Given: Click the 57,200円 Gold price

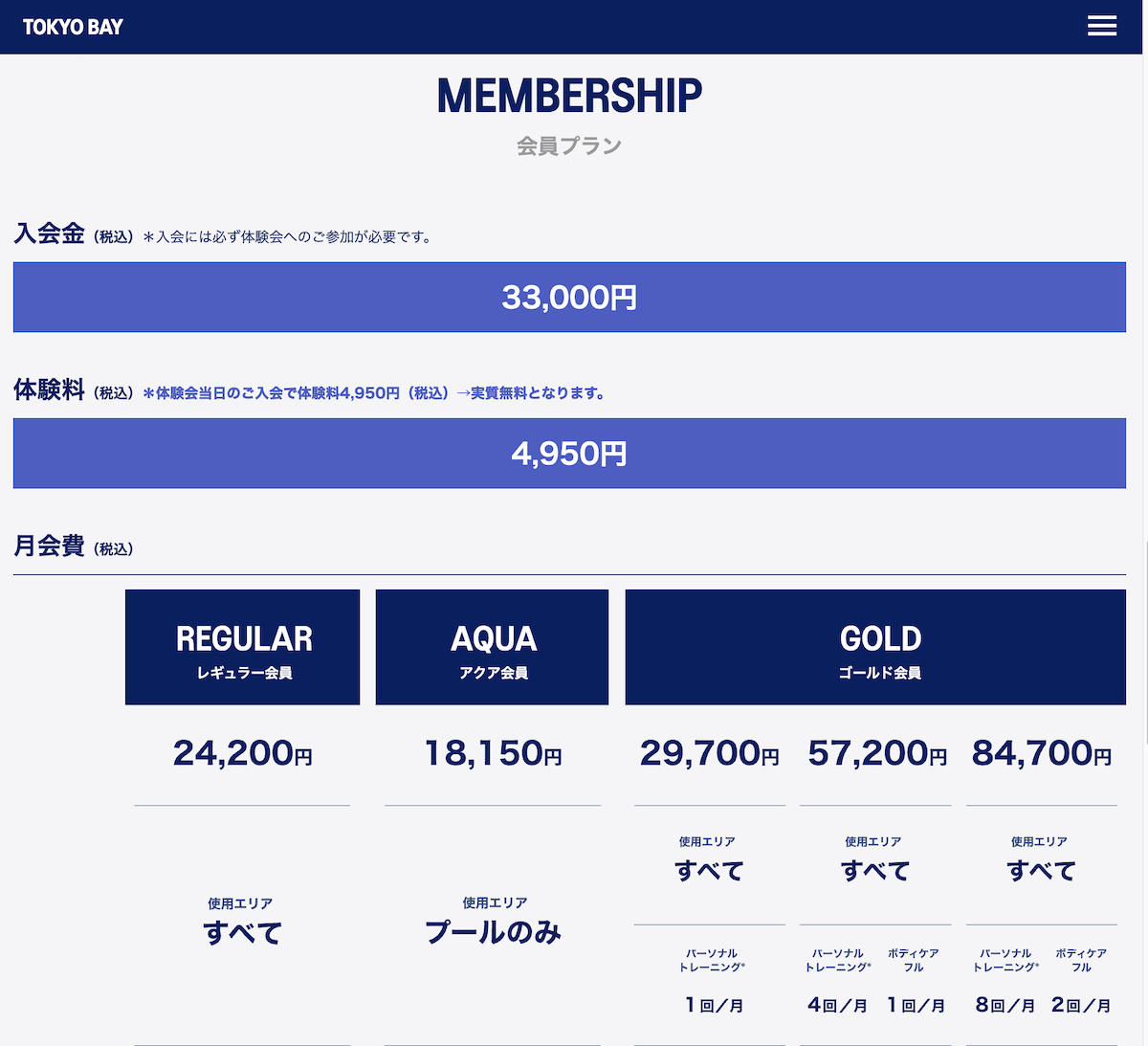Looking at the screenshot, I should pyautogui.click(x=877, y=753).
